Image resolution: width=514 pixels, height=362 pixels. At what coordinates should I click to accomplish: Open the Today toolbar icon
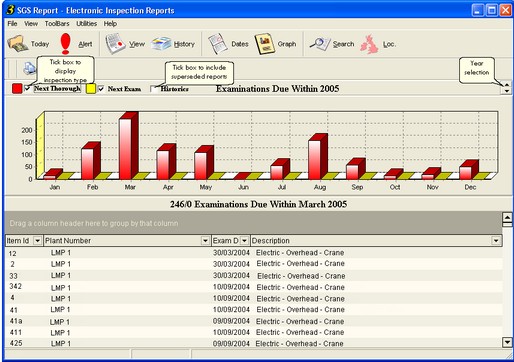coord(18,44)
